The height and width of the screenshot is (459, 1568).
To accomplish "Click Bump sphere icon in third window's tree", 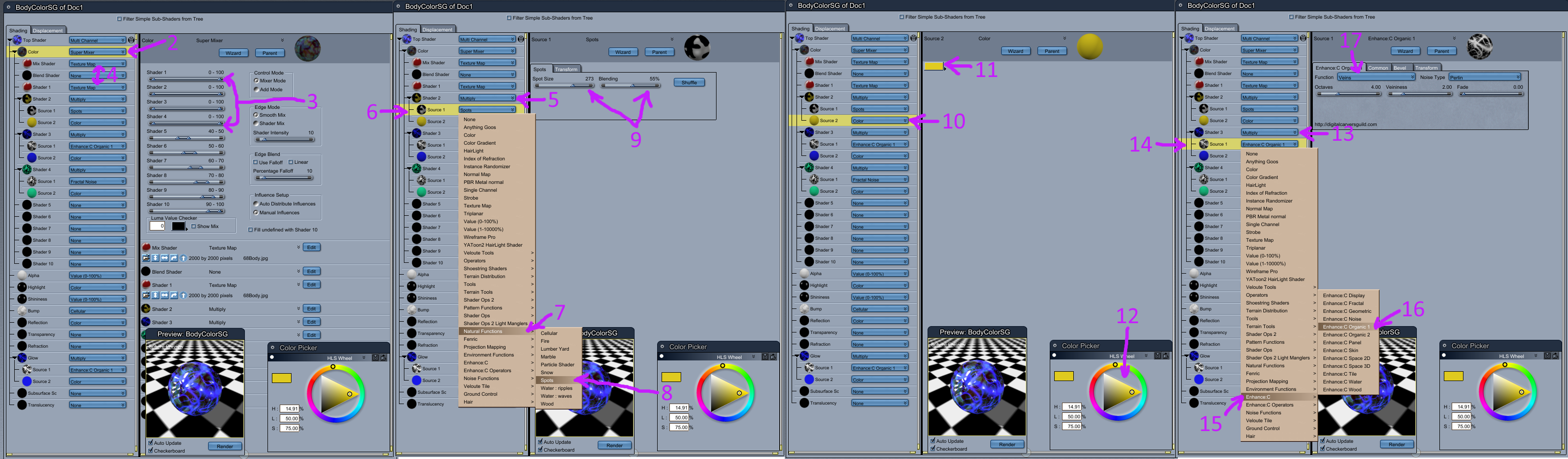I will click(x=804, y=309).
